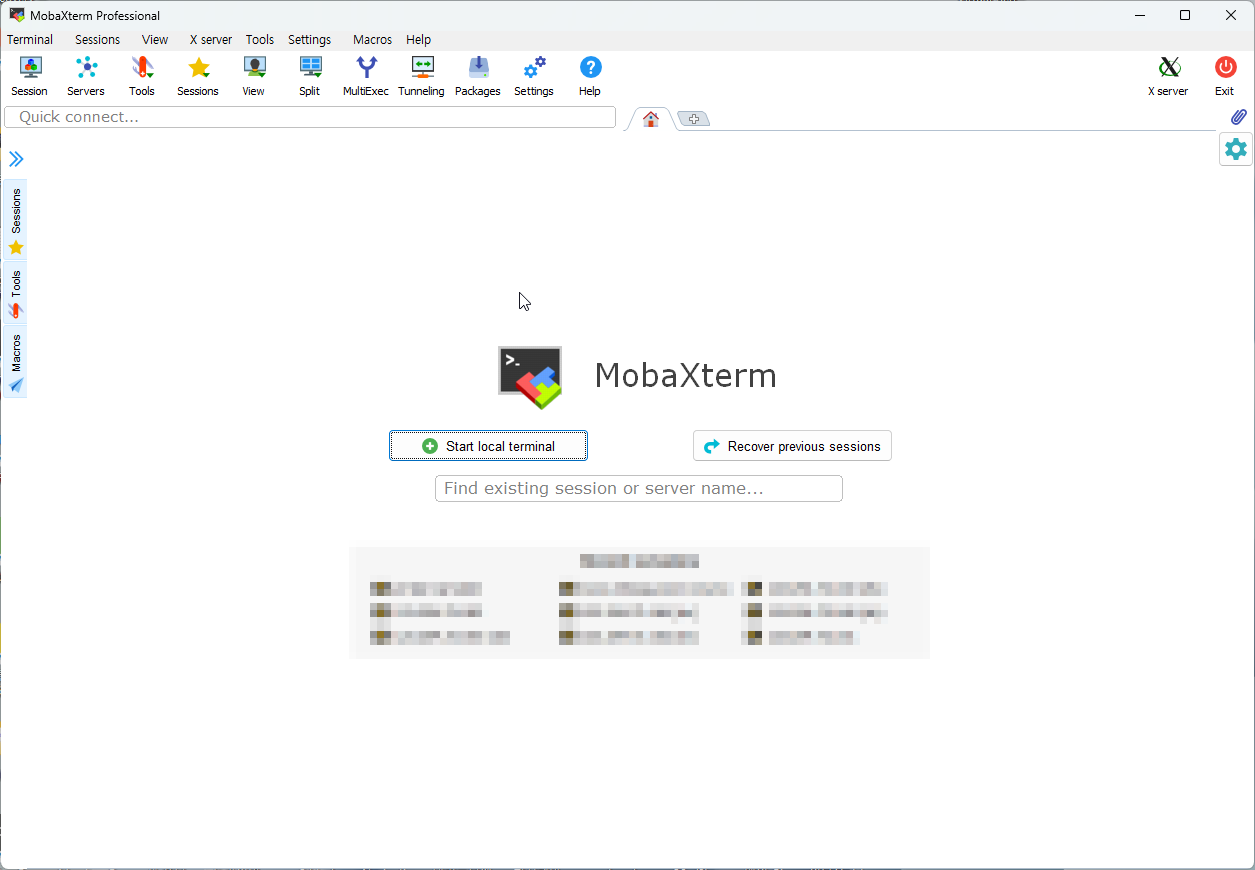
Task: Select the MultiExec toolbar icon
Action: 366,77
